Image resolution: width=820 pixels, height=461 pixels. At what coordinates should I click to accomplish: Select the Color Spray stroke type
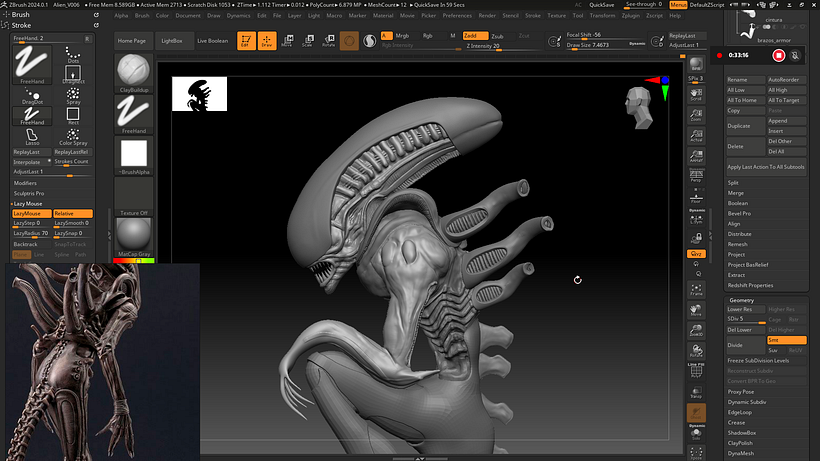click(73, 136)
